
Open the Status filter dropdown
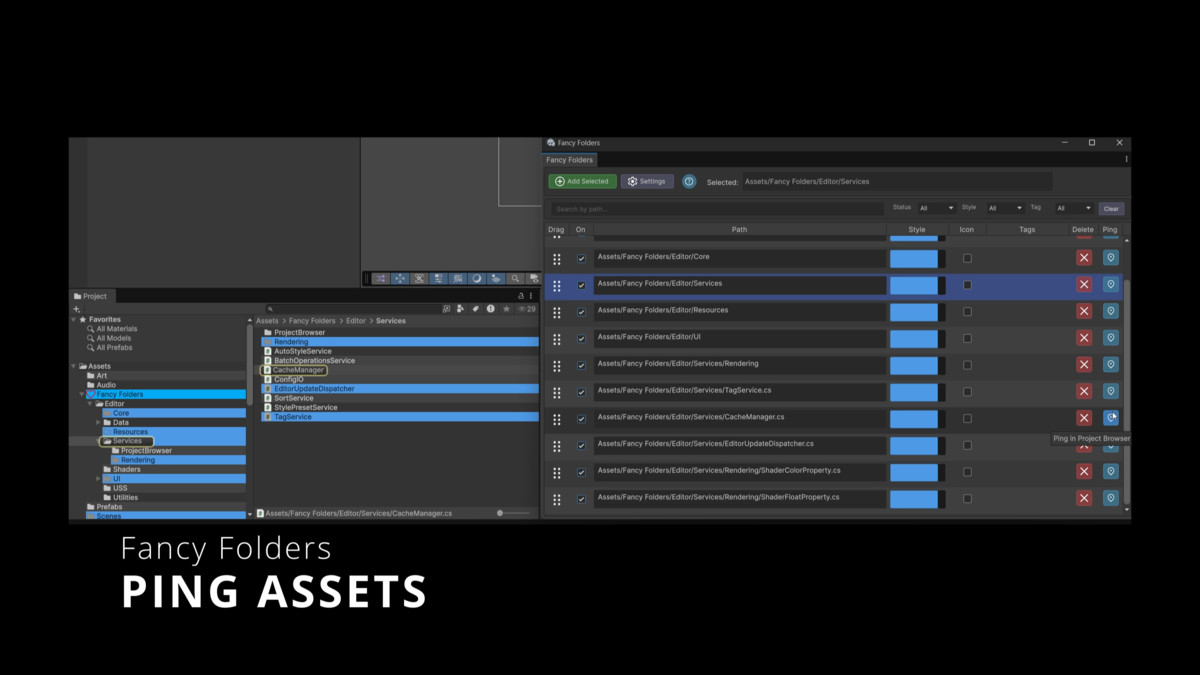pyautogui.click(x=936, y=208)
